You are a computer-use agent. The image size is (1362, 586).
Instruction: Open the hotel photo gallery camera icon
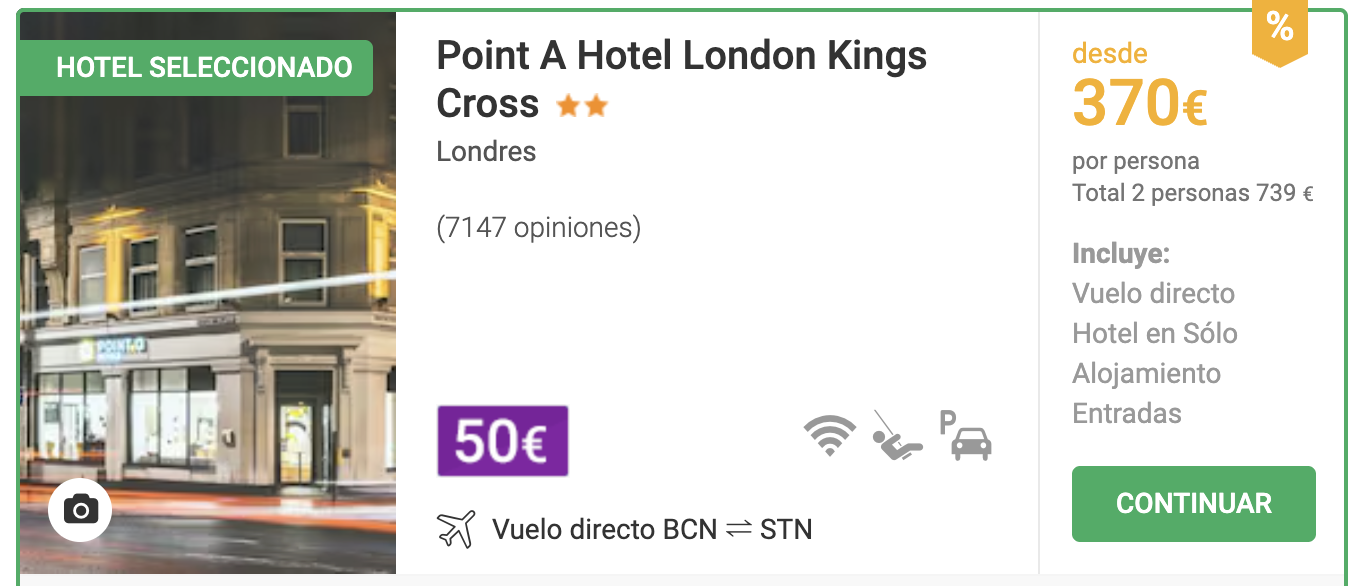point(80,510)
